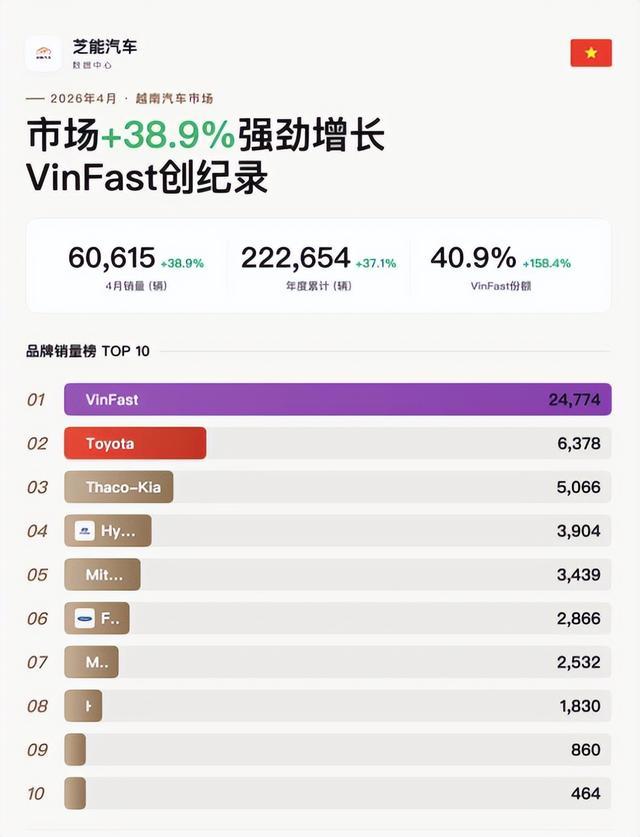Click the 40.9% VinFast share figure
Viewport: 640px width, 837px height.
[x=473, y=258]
